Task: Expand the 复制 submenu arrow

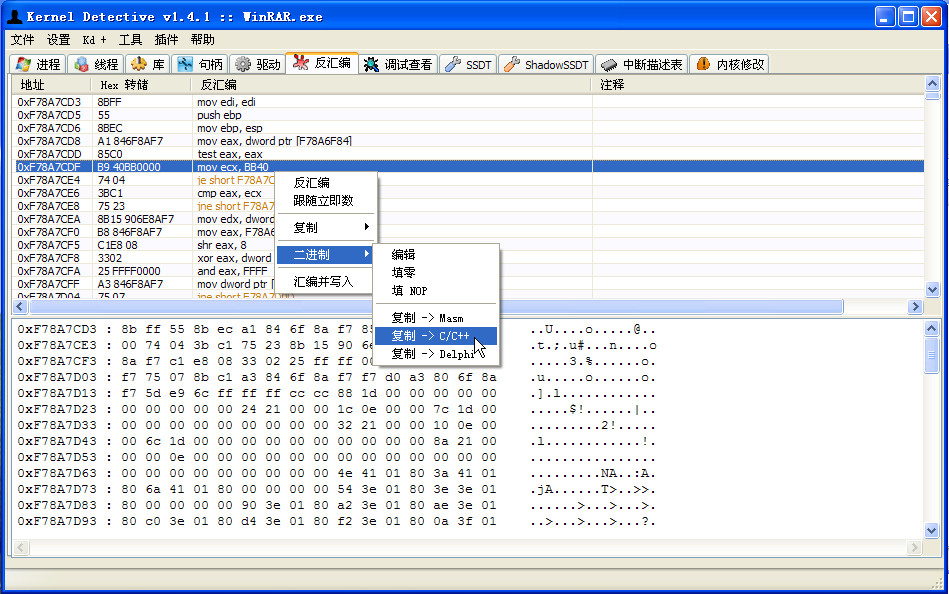Action: 367,227
